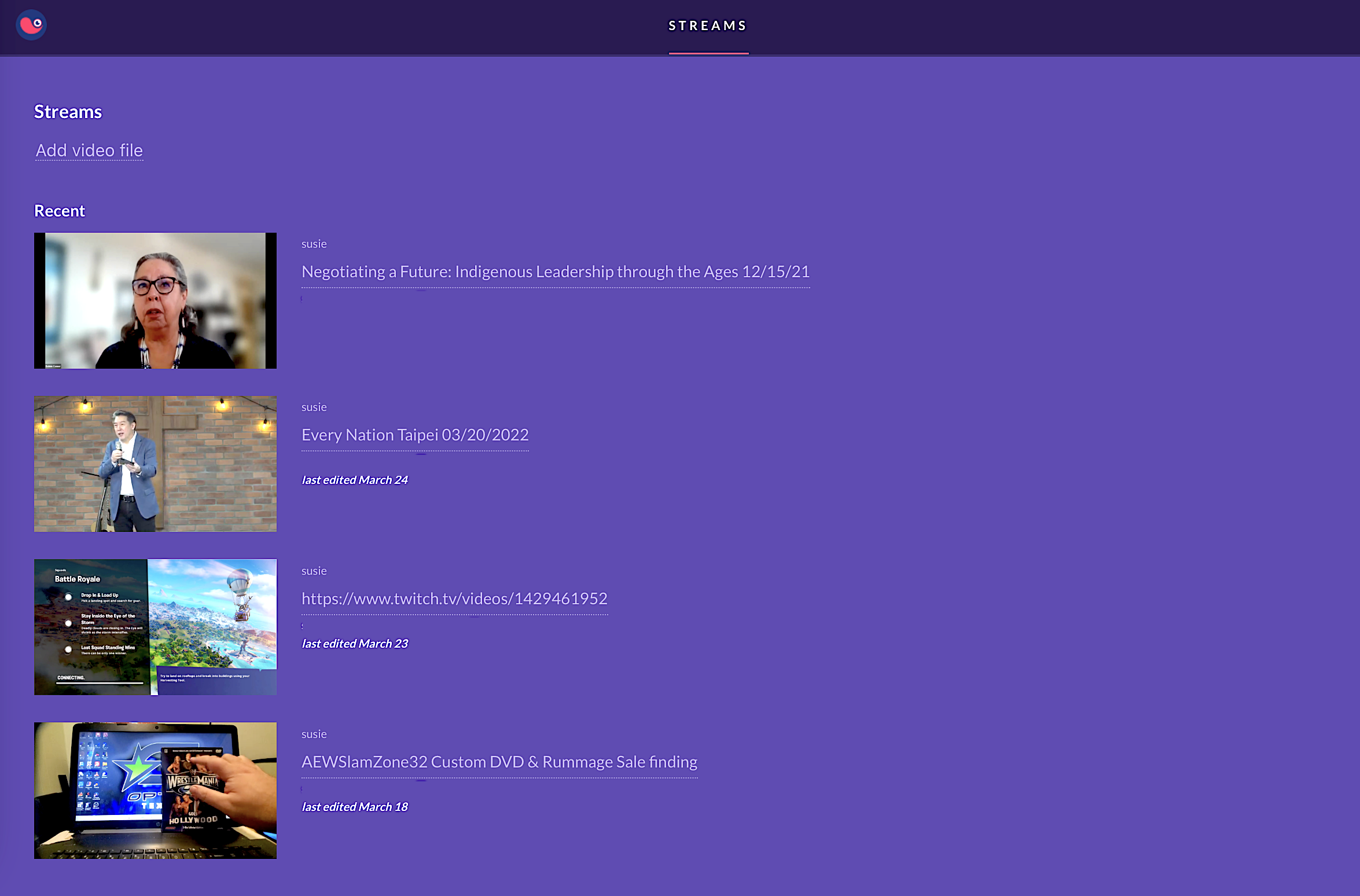The width and height of the screenshot is (1360, 896).
Task: Click the 'last edited March 18' text
Action: point(355,807)
